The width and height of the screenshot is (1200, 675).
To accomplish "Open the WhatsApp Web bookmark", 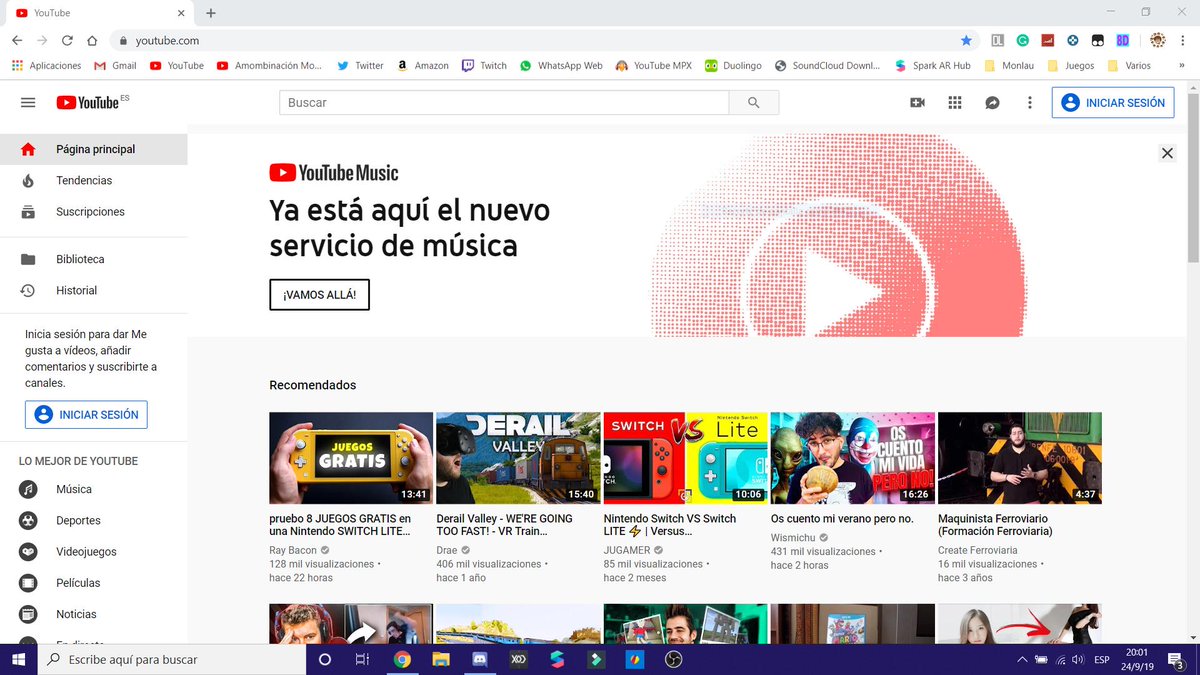I will tap(561, 65).
